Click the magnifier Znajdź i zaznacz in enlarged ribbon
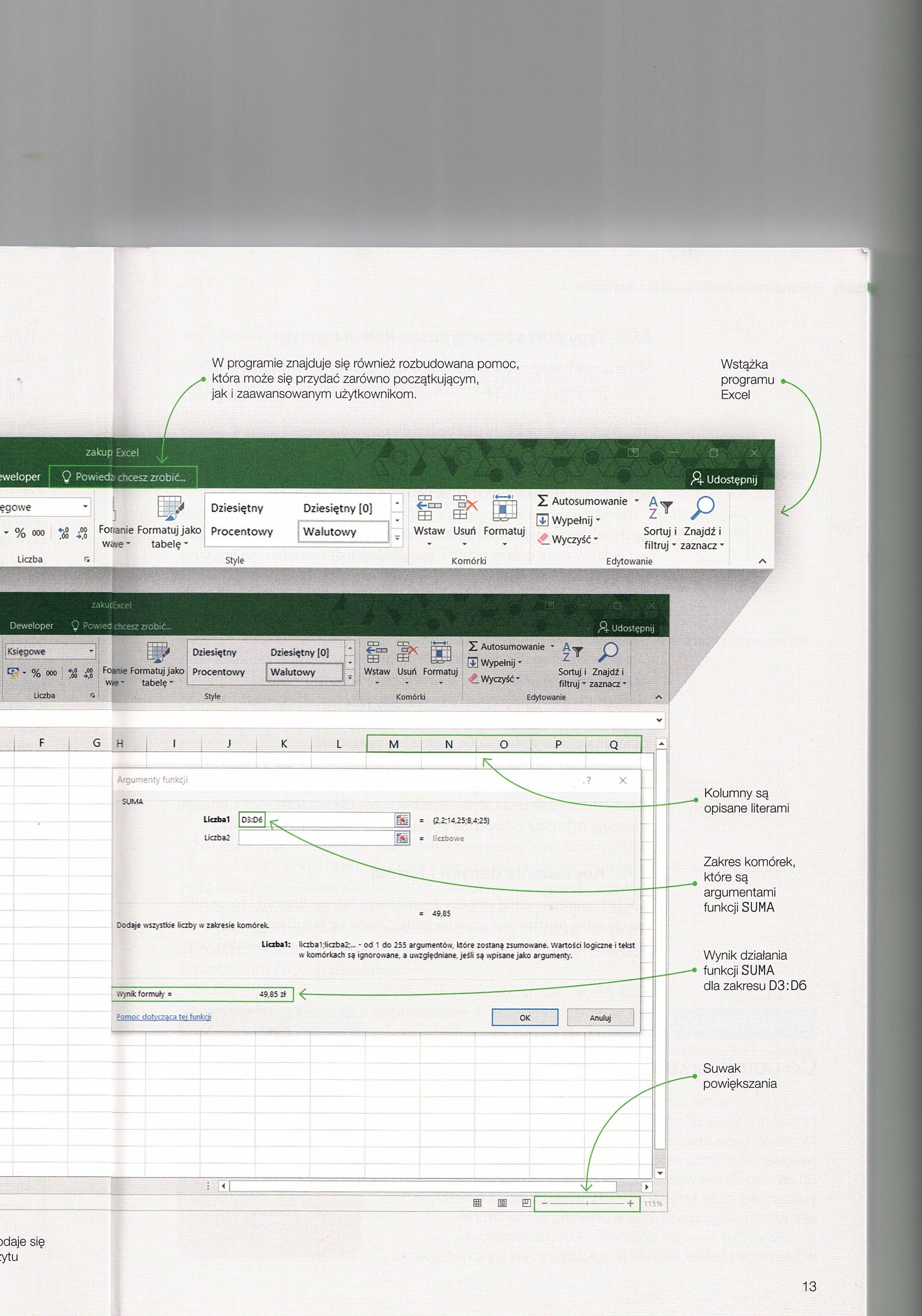This screenshot has width=922, height=1316. click(x=703, y=507)
